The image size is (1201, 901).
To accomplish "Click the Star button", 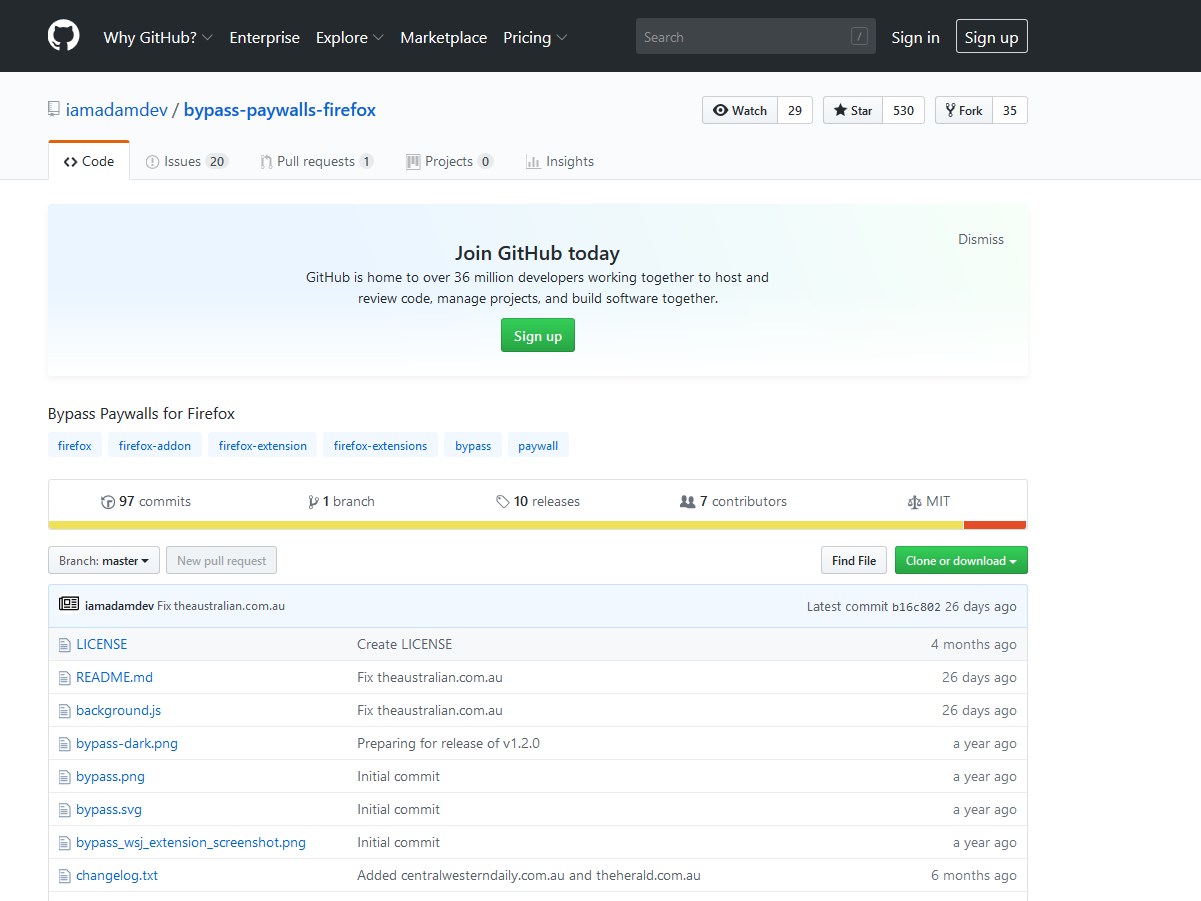I will pos(853,110).
